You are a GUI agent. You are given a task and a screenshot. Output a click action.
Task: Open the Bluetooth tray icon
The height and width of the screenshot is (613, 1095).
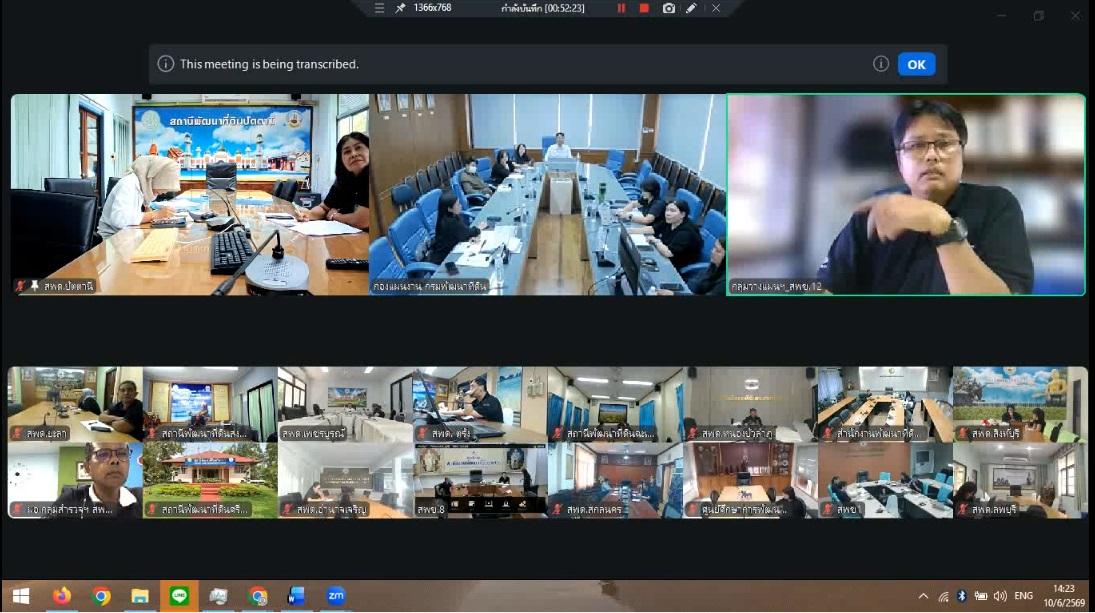962,596
